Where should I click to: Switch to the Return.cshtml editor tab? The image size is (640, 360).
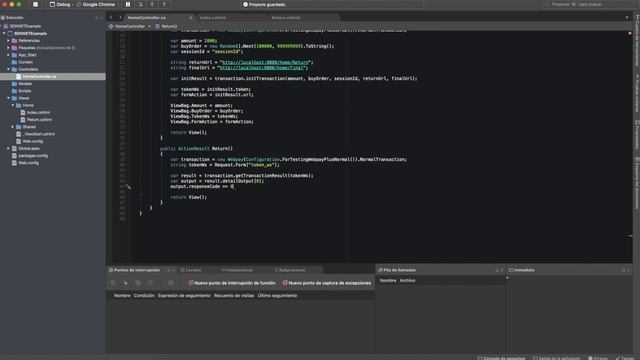(286, 18)
